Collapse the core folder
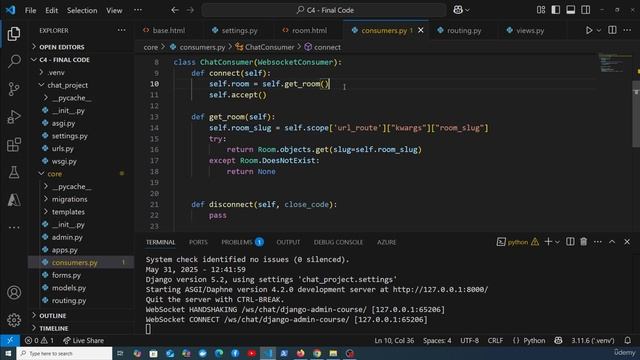The width and height of the screenshot is (640, 360). point(54,174)
